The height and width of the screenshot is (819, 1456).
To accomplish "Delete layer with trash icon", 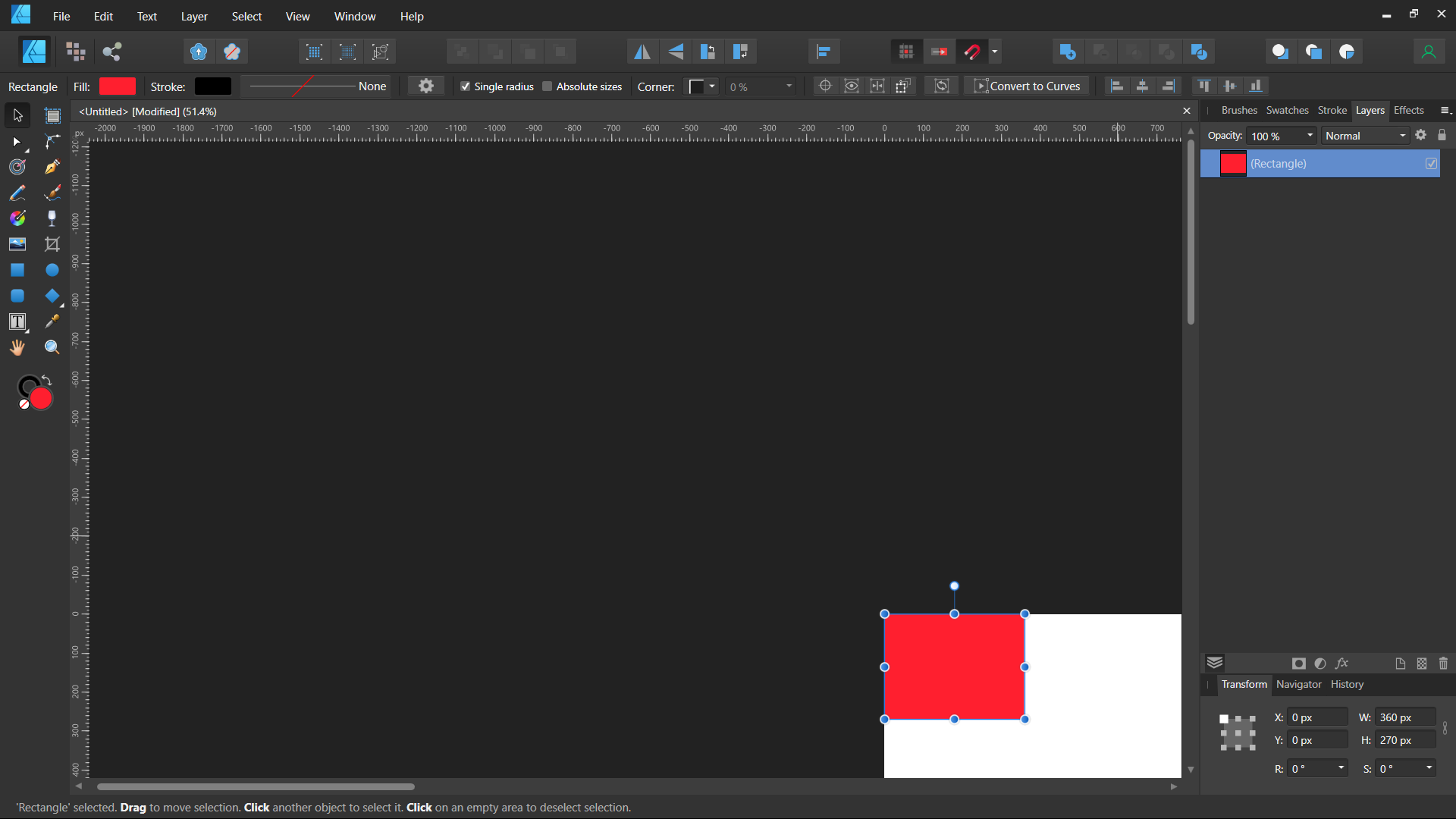I will pyautogui.click(x=1443, y=664).
